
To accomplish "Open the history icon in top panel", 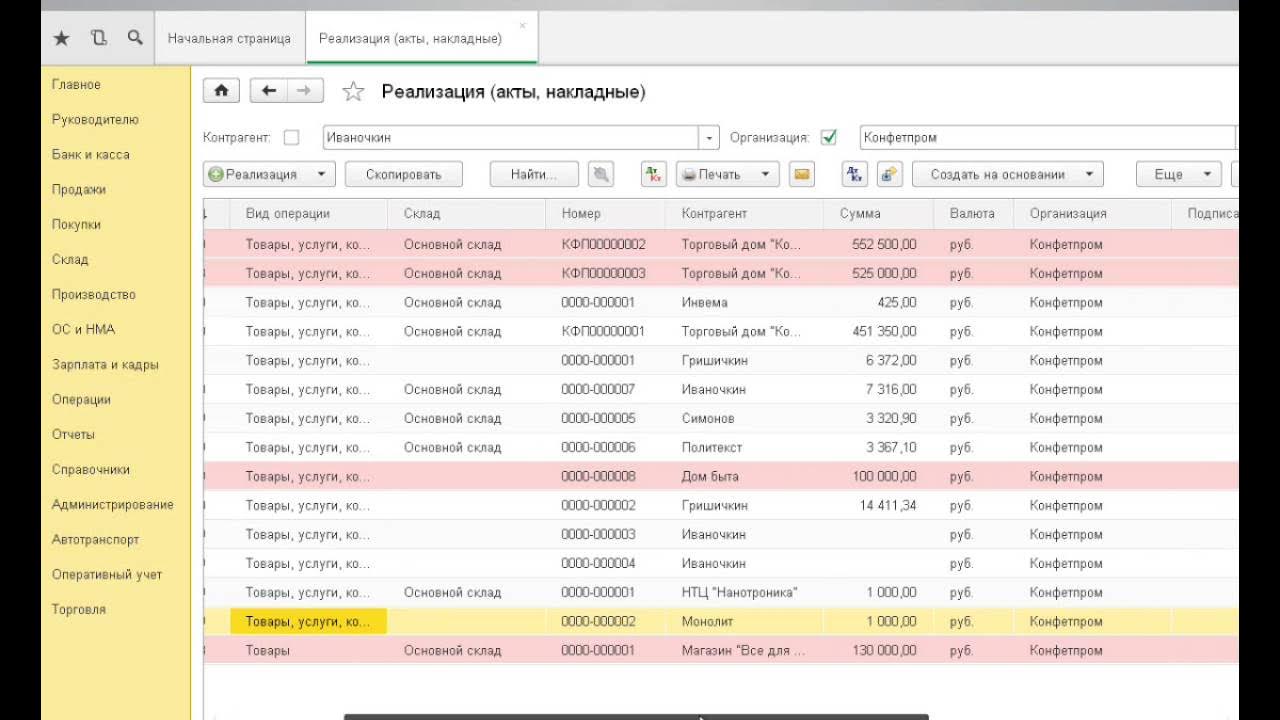I will 98,38.
